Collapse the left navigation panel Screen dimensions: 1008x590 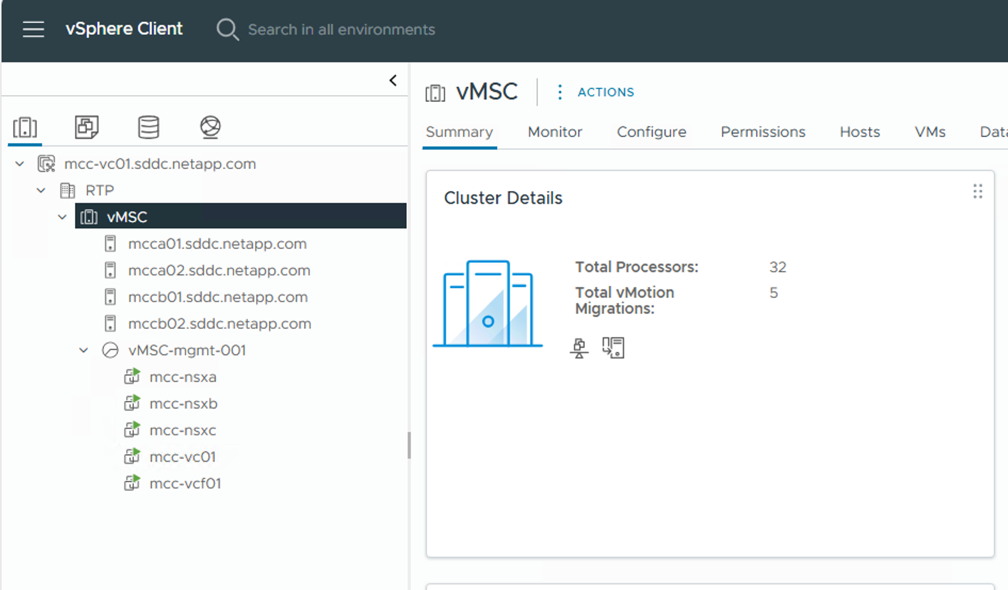[393, 81]
